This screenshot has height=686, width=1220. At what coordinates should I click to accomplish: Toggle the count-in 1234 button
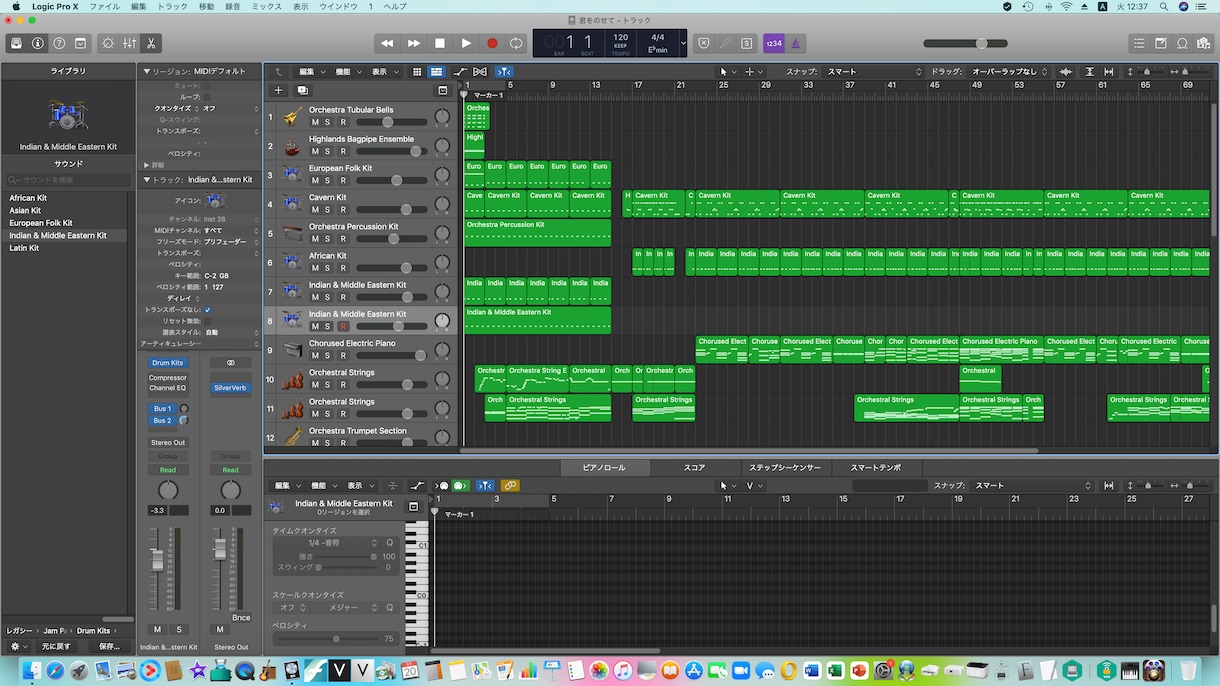pos(774,43)
